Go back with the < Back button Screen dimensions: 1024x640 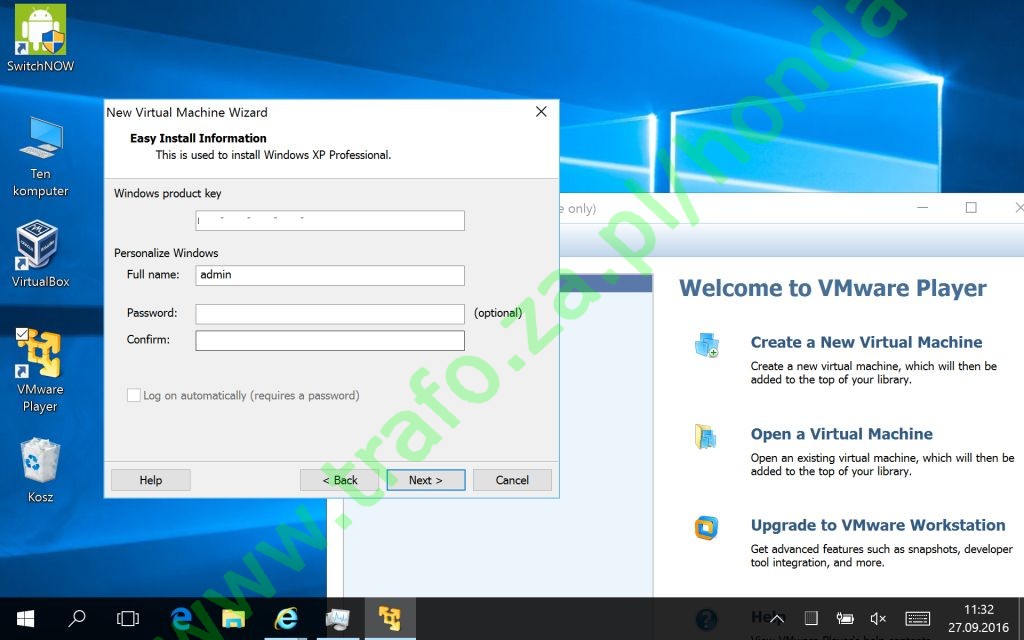[x=340, y=480]
